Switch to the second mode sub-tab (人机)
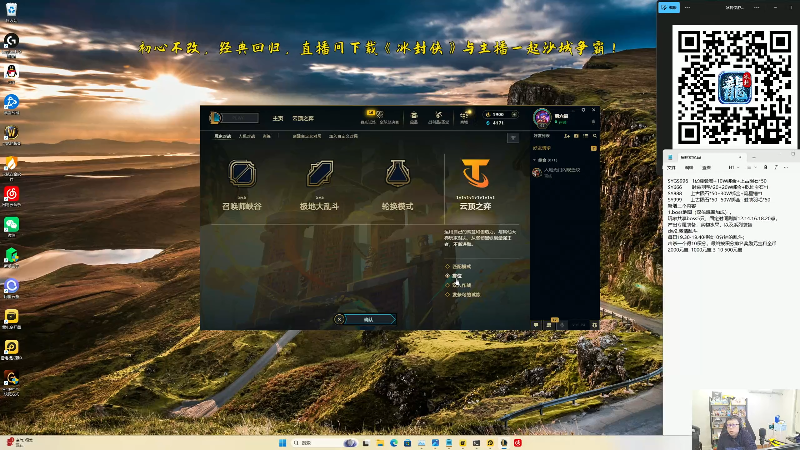Viewport: 800px width, 450px height. coord(247,136)
